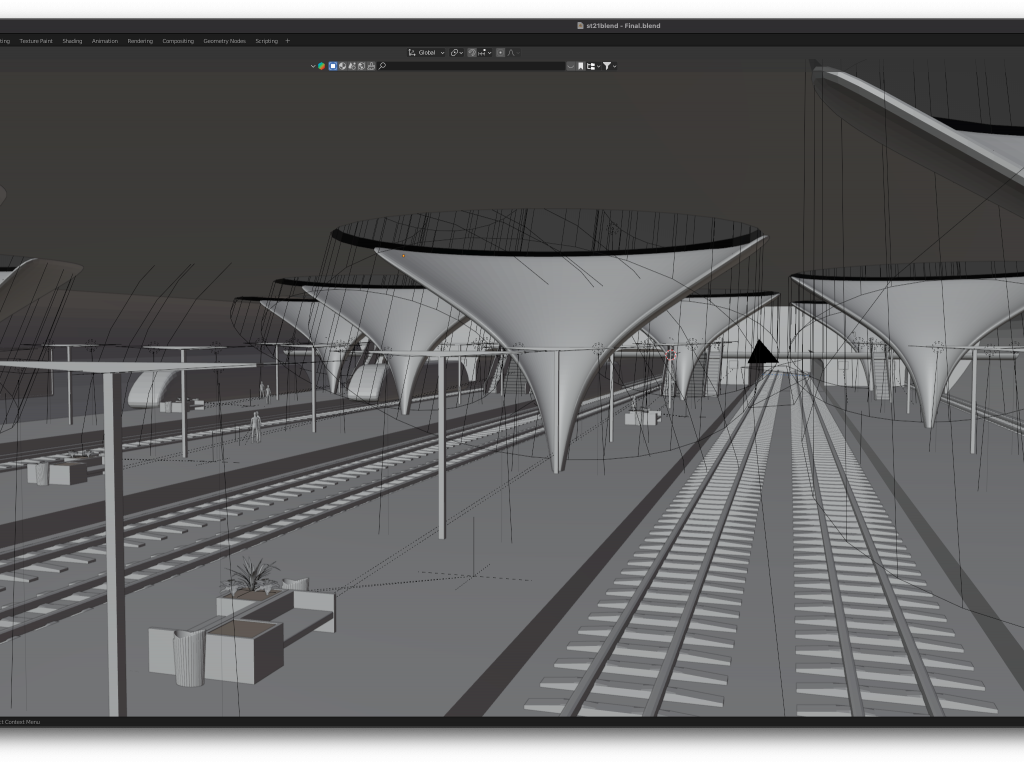This screenshot has width=1024, height=764.
Task: Click the asset search field
Action: (475, 66)
